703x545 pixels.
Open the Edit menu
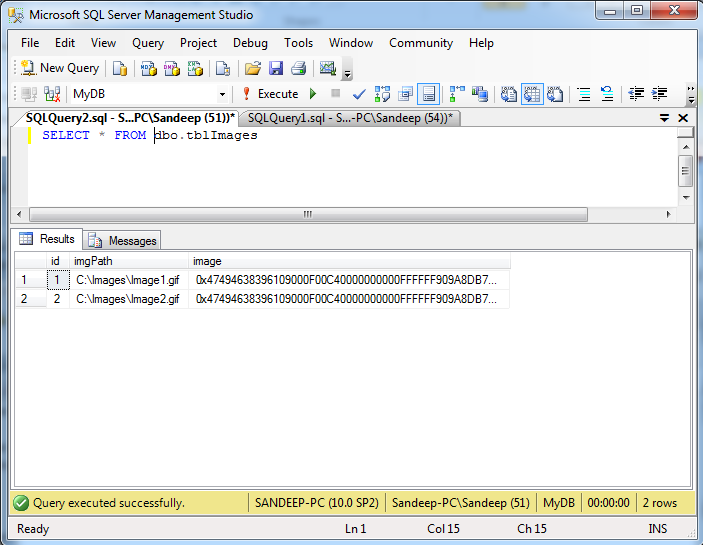pos(65,43)
